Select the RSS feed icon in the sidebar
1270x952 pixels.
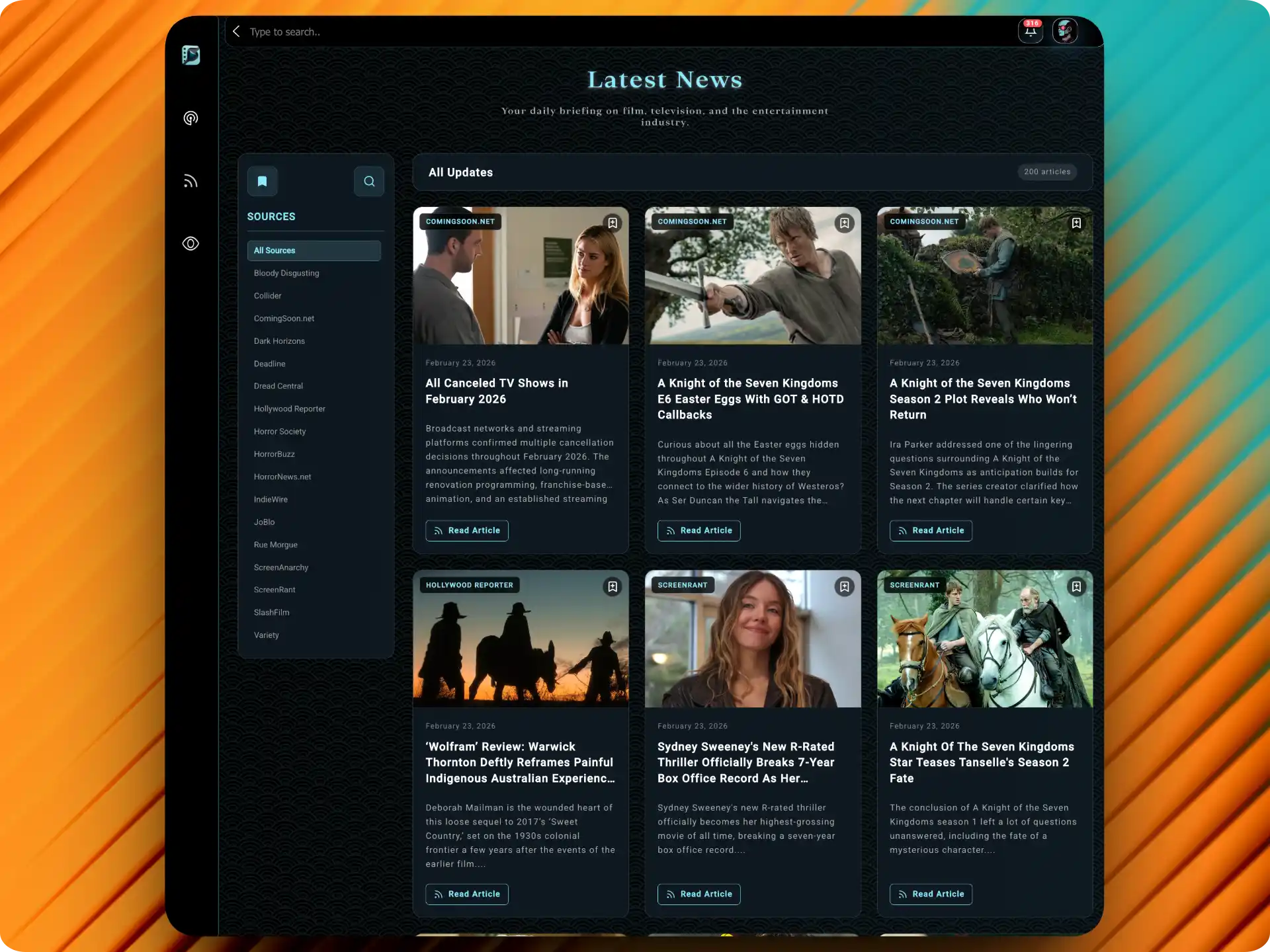pyautogui.click(x=191, y=180)
